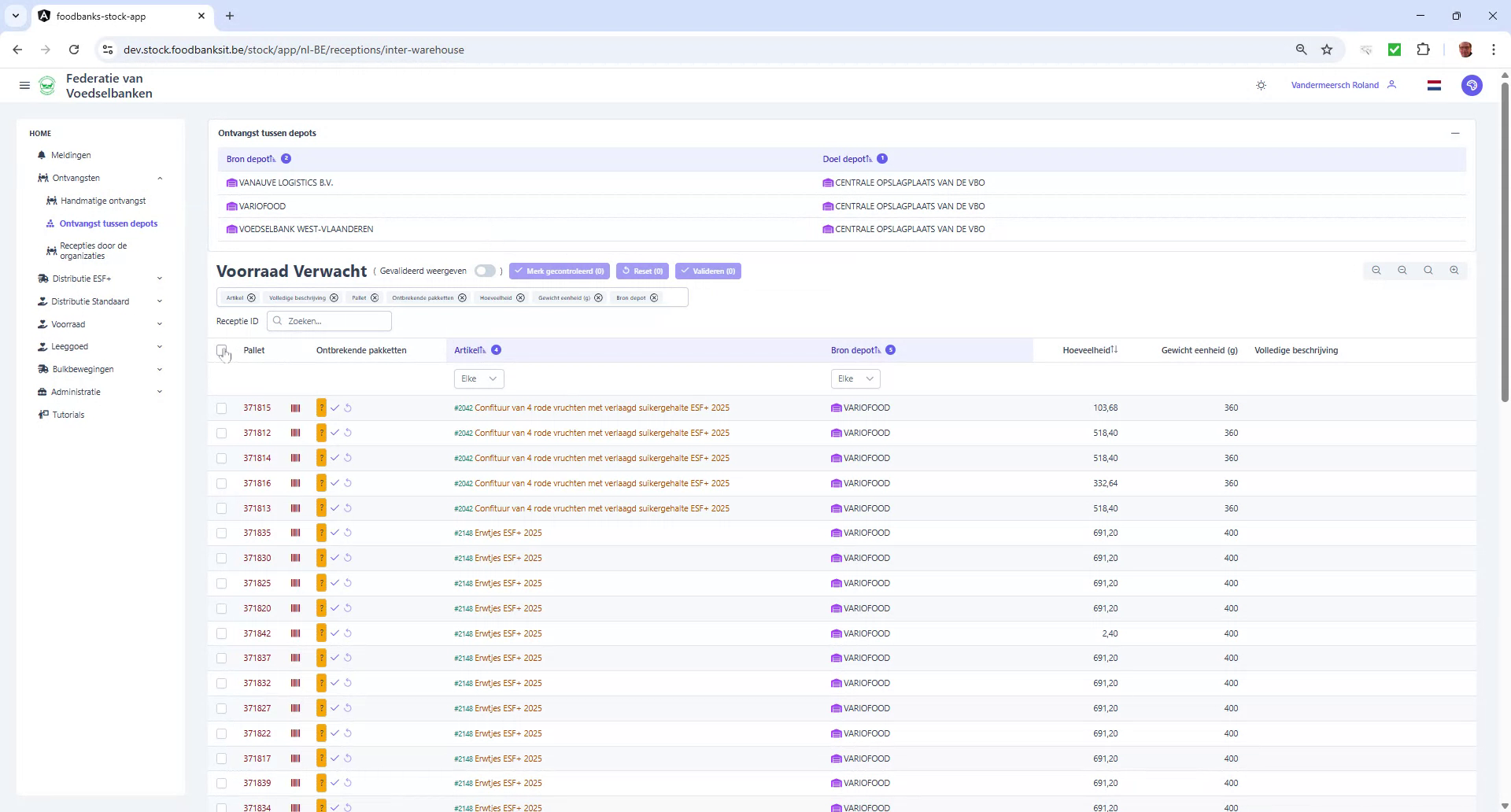This screenshot has height=812, width=1511.
Task: Tick the select-all checkbox in header
Action: [x=221, y=350]
